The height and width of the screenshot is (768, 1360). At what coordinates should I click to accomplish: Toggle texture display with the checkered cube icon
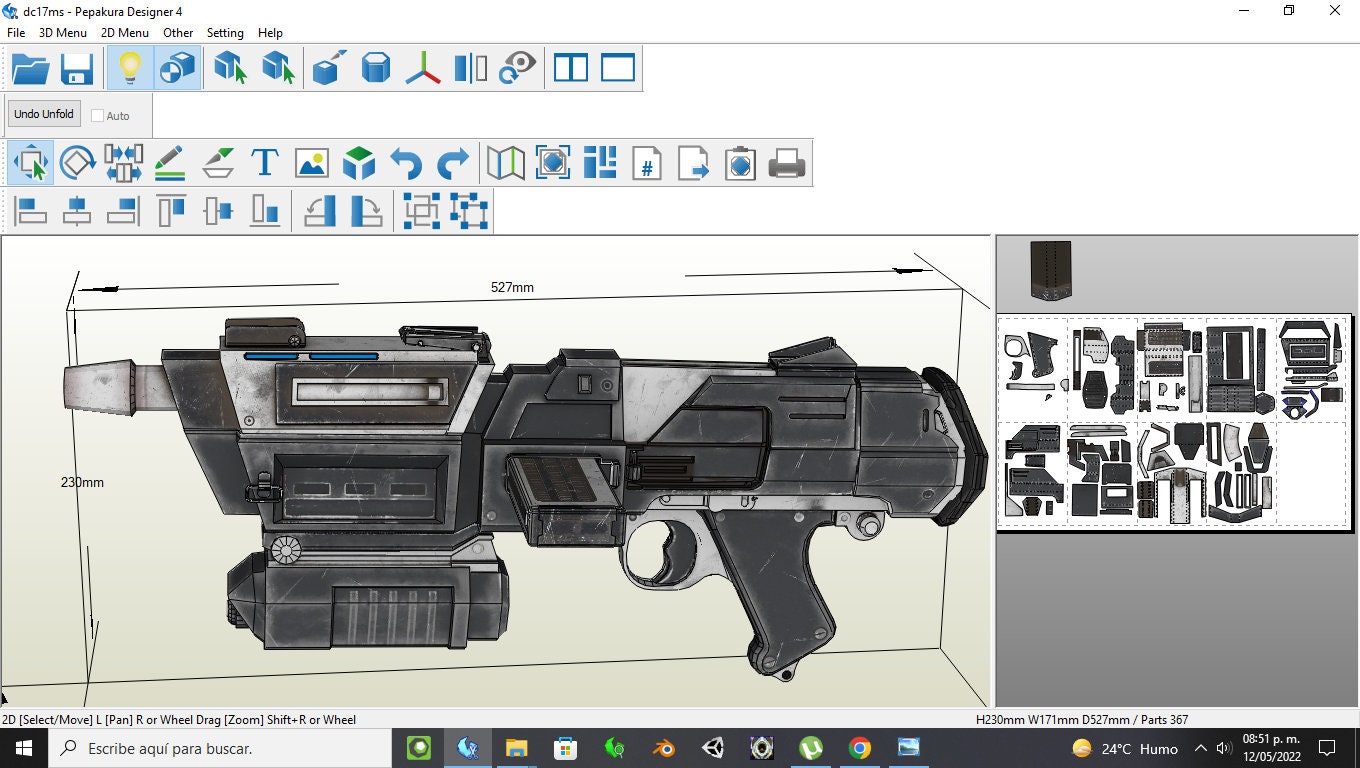[x=176, y=67]
